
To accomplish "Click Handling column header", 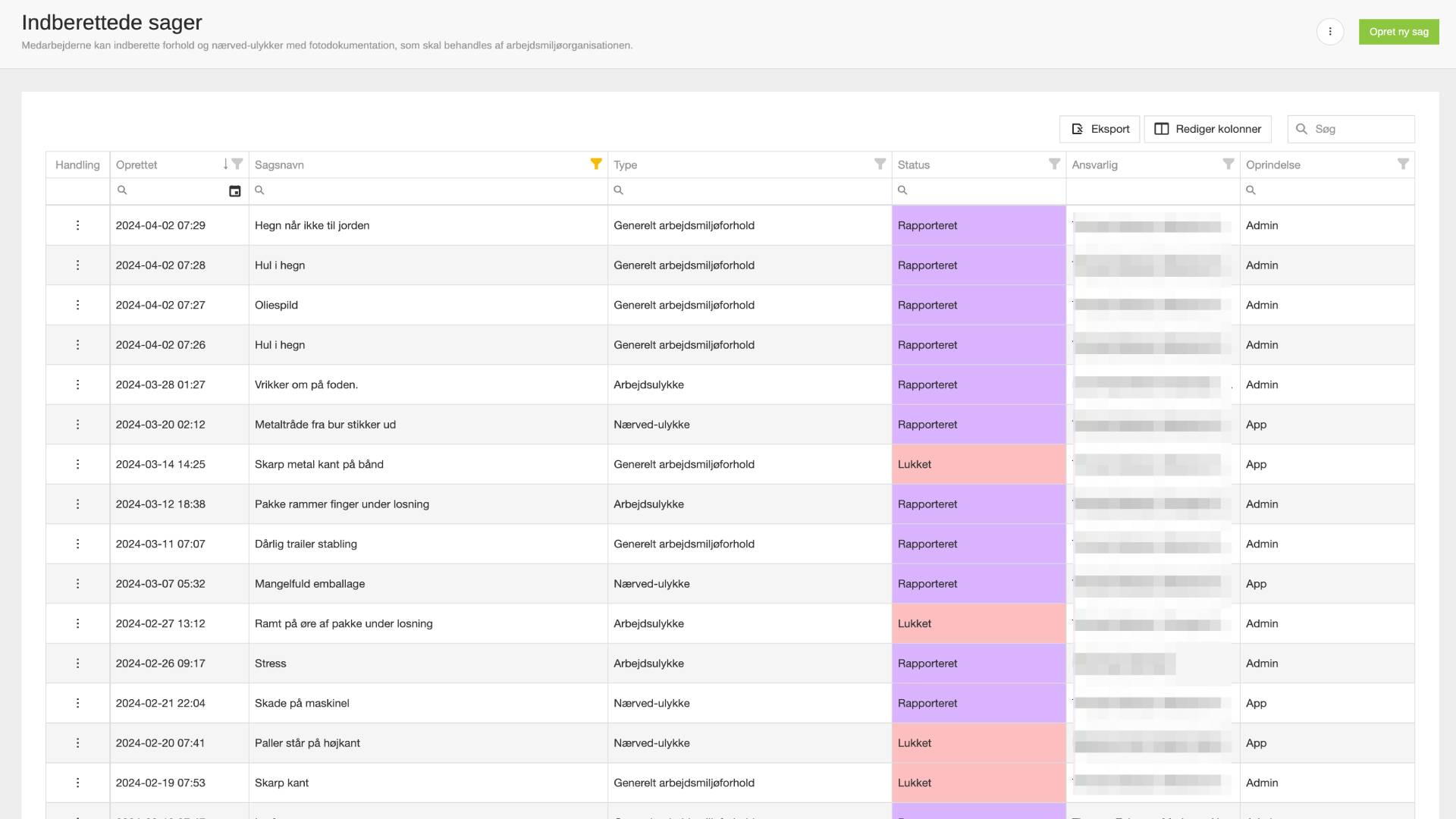I will (77, 165).
